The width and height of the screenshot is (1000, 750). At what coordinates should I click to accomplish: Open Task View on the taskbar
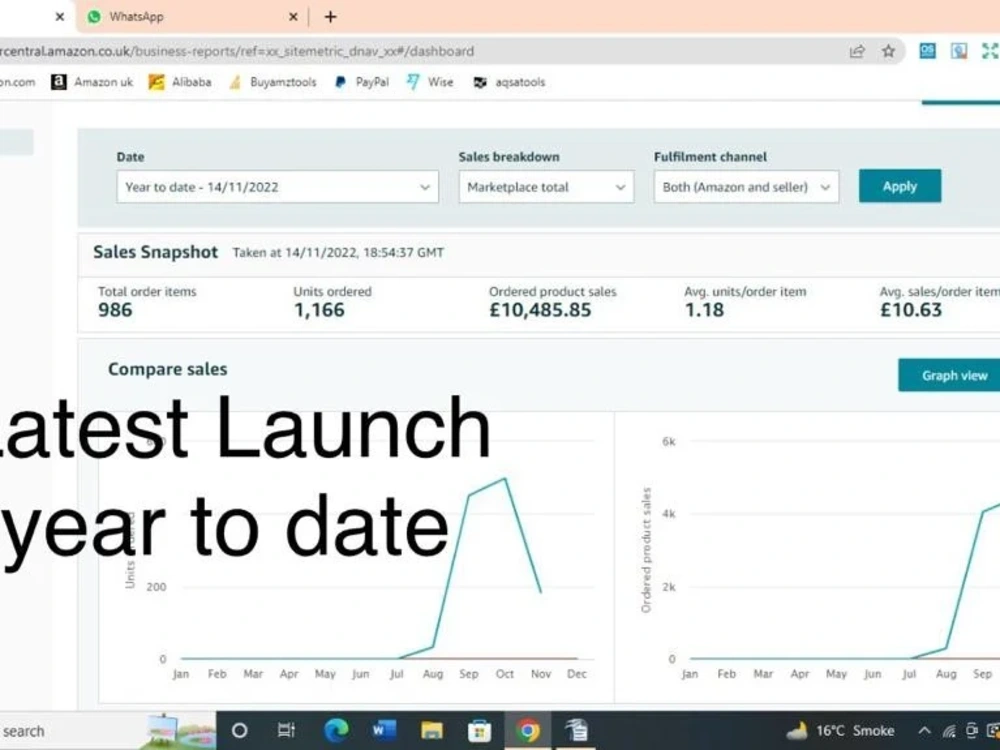point(286,730)
